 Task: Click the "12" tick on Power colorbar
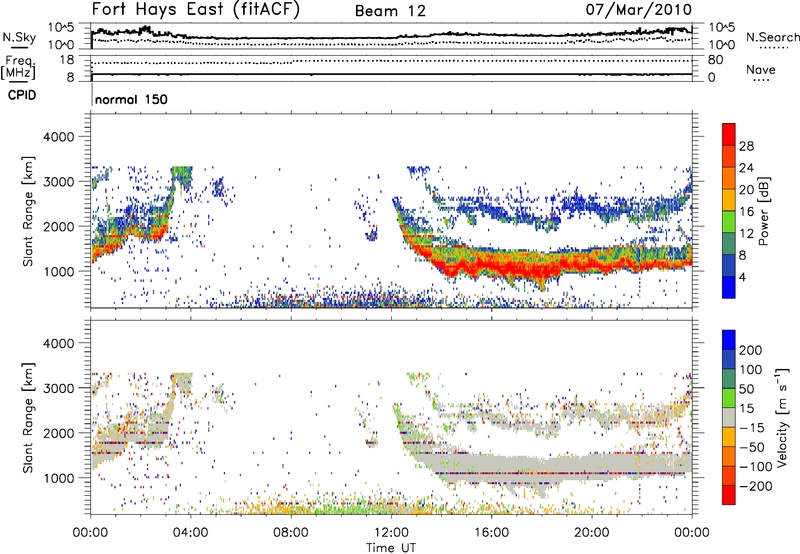(x=746, y=234)
